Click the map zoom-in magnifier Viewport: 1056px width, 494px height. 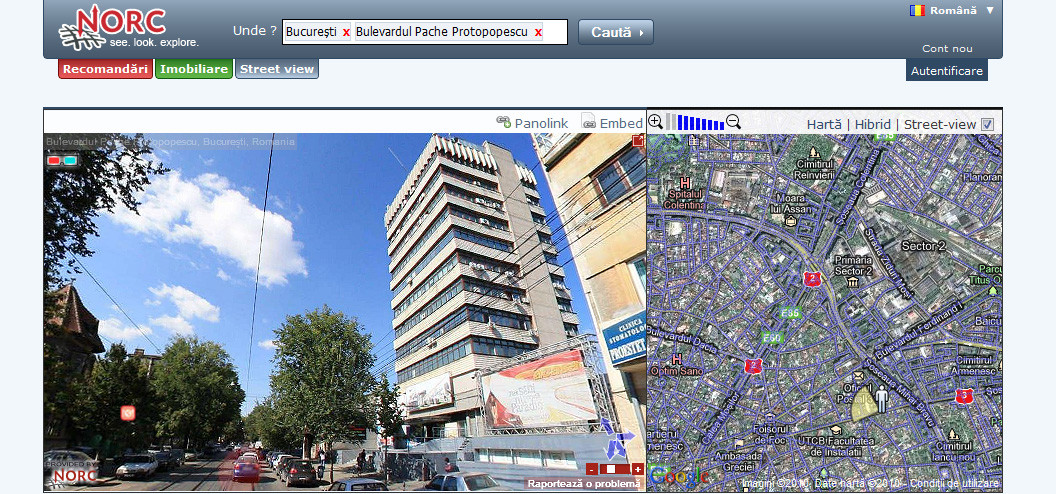pyautogui.click(x=656, y=121)
